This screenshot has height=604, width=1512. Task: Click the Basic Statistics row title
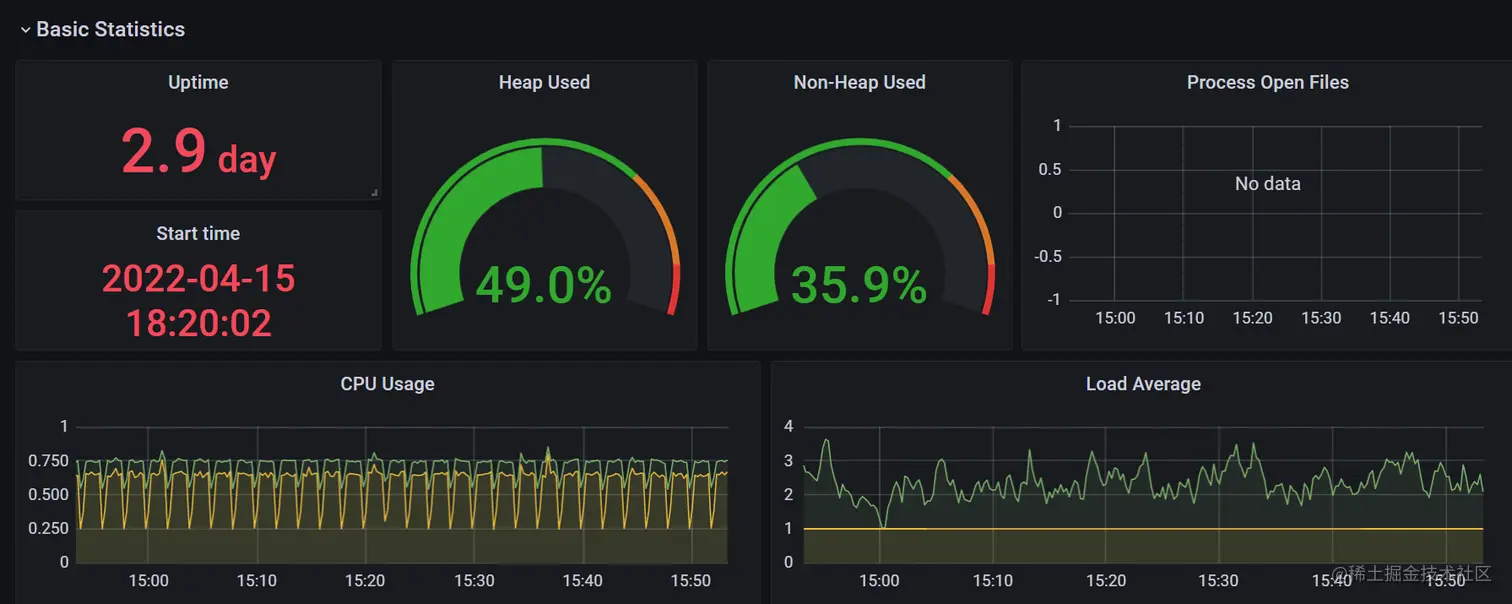click(x=110, y=30)
